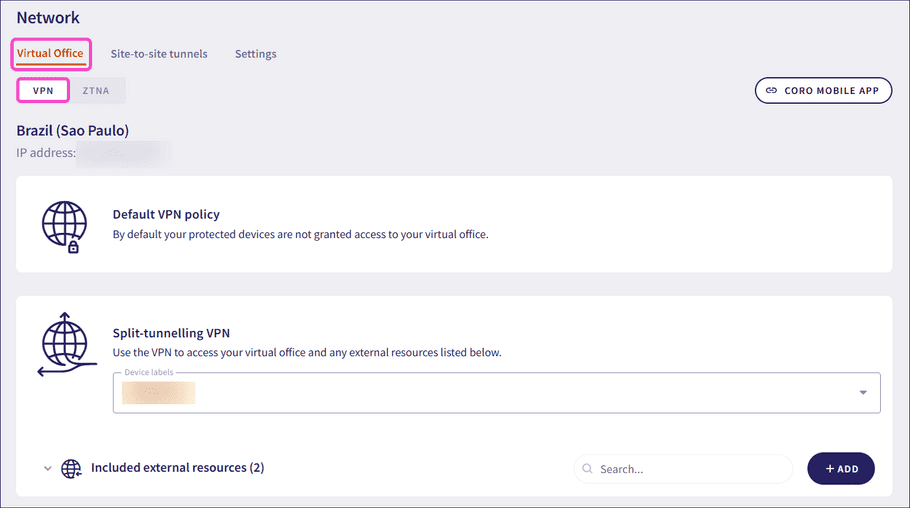This screenshot has height=508, width=910.
Task: Click the Brazil (Sao Paulo) location heading
Action: 73,130
